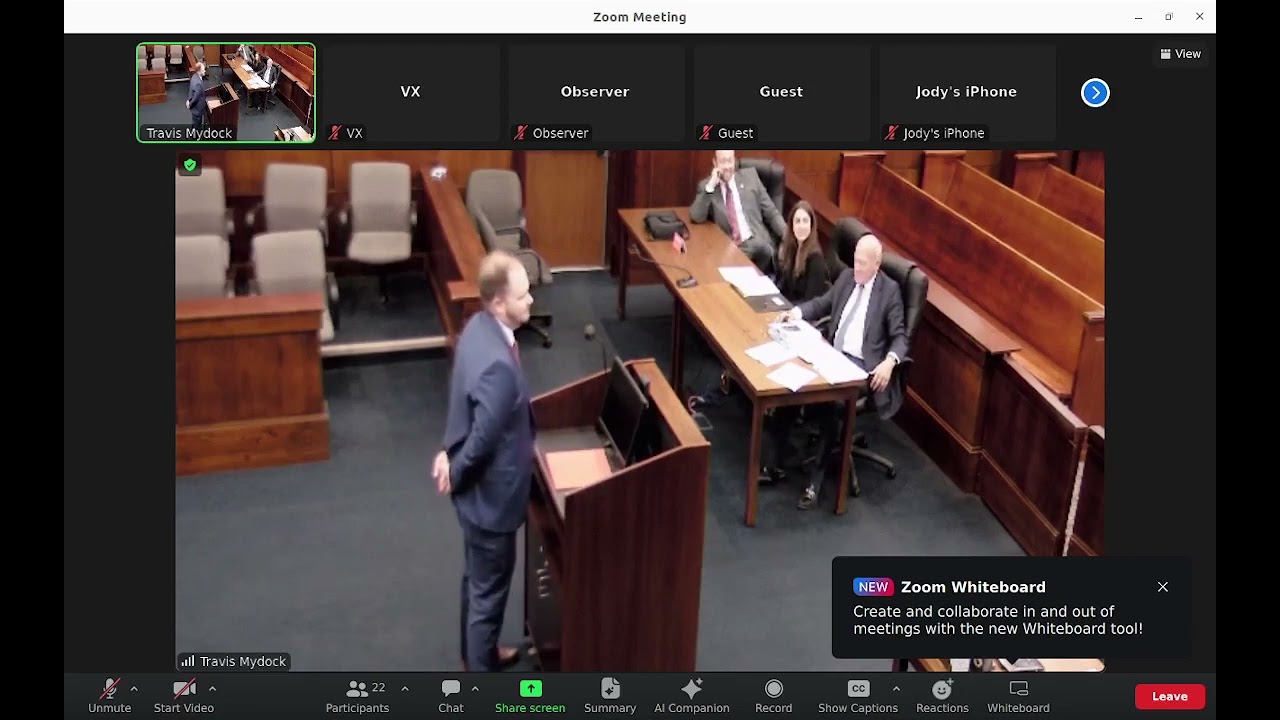
Task: Launch AI Companion
Action: tap(692, 697)
